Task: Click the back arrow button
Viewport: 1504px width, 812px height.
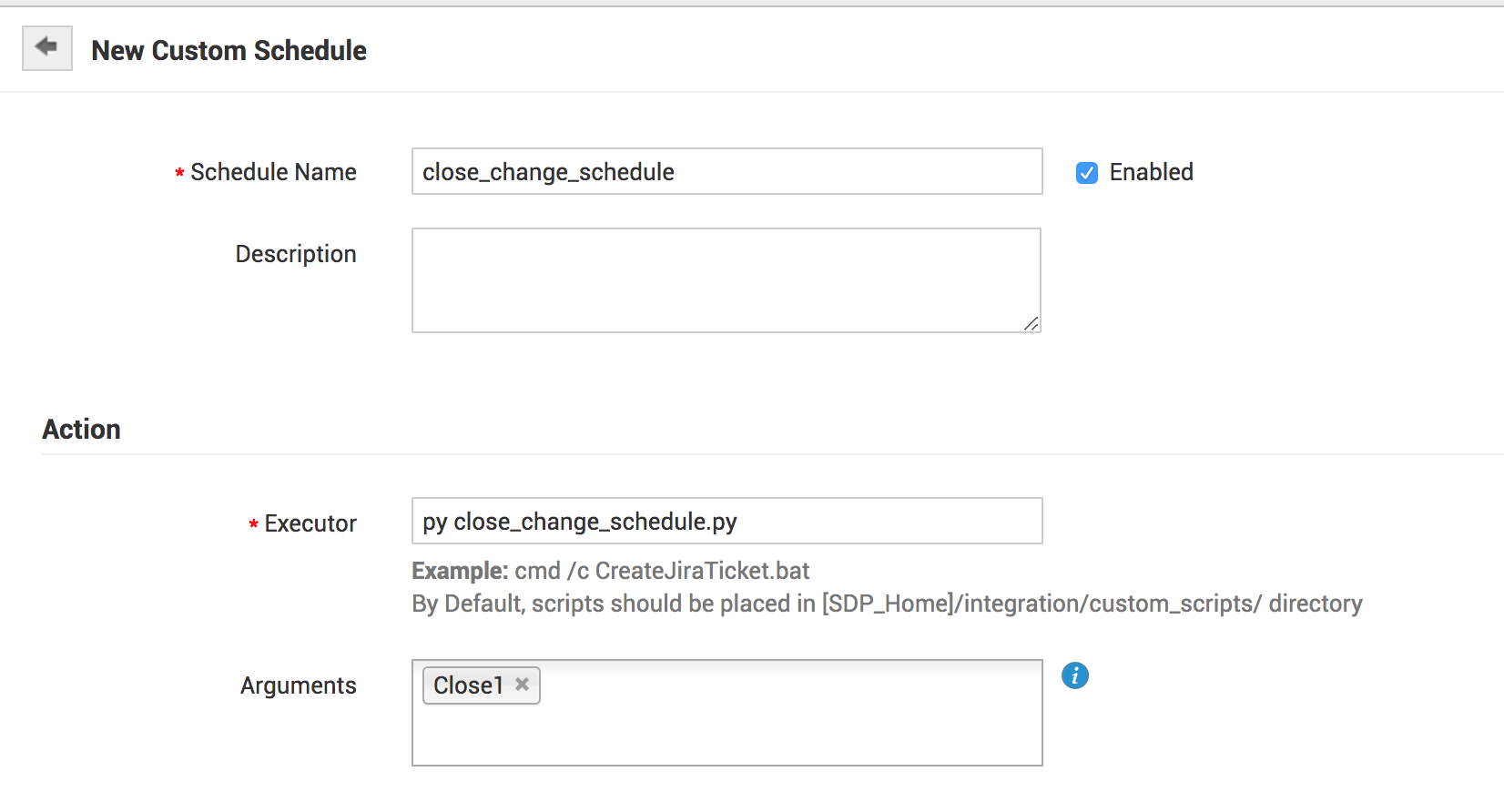Action: click(x=46, y=47)
